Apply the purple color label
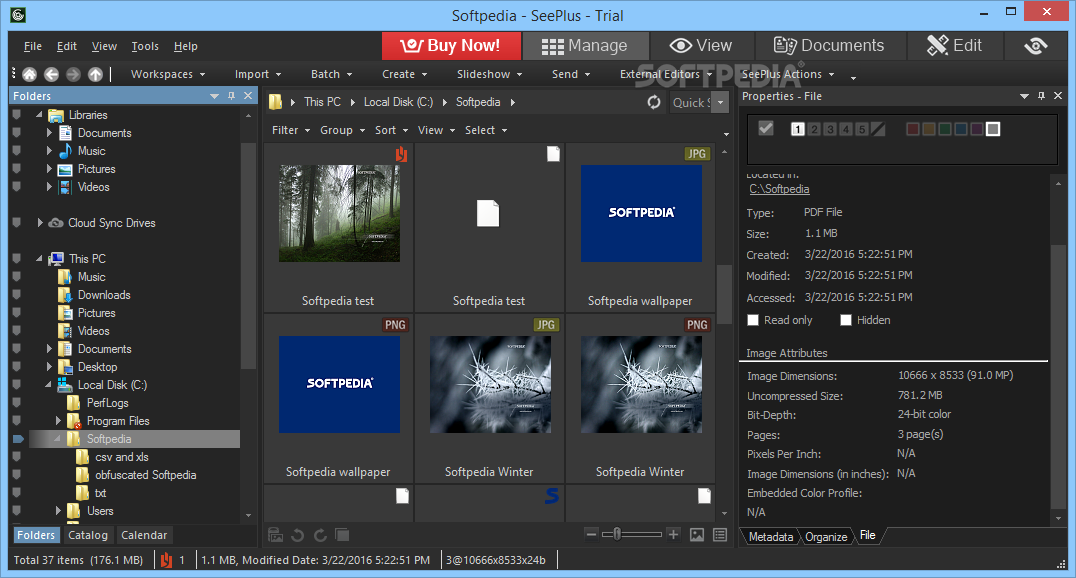The height and width of the screenshot is (578, 1076). point(977,129)
